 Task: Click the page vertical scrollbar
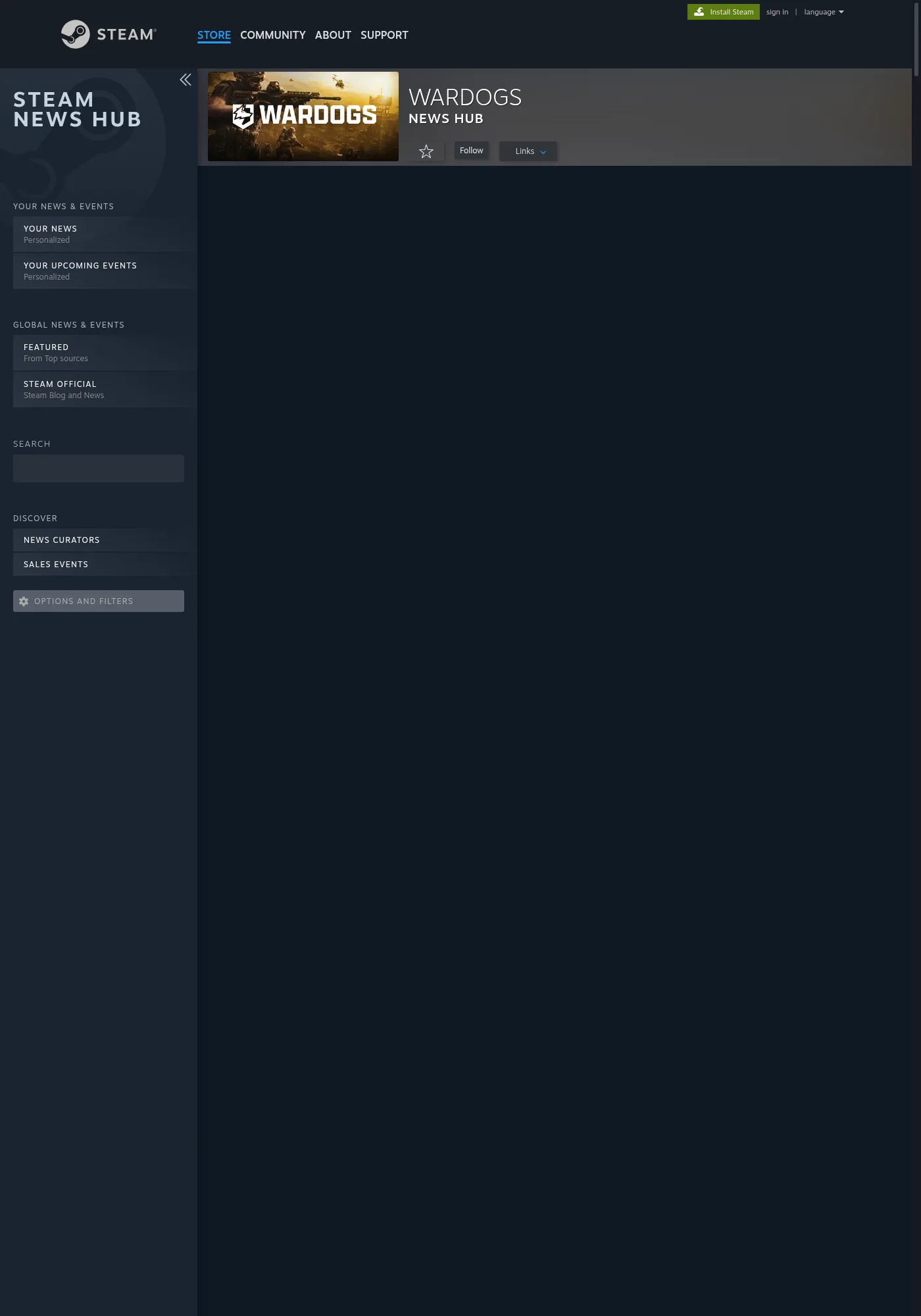pos(916,39)
